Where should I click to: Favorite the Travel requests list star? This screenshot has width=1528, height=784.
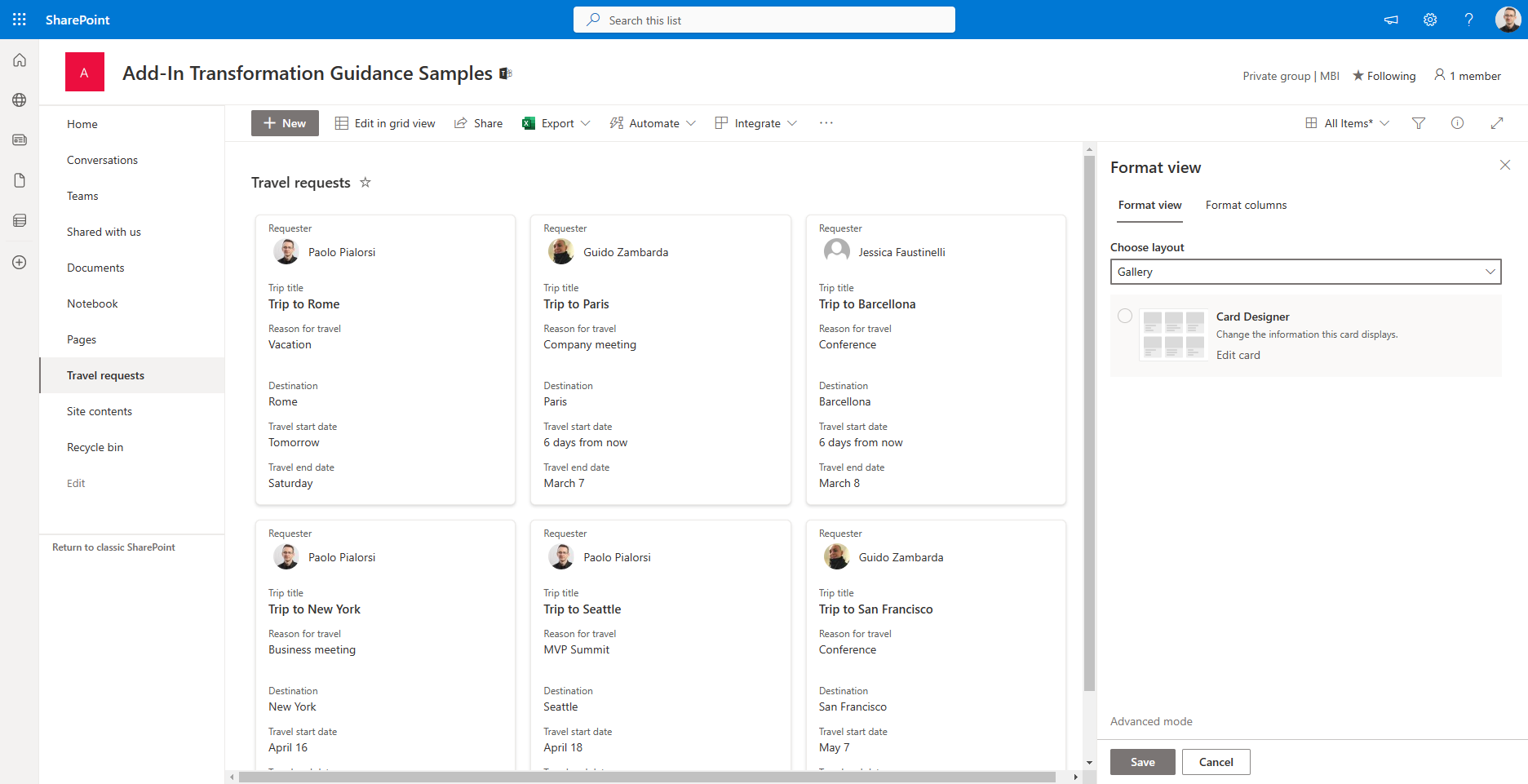pos(365,183)
